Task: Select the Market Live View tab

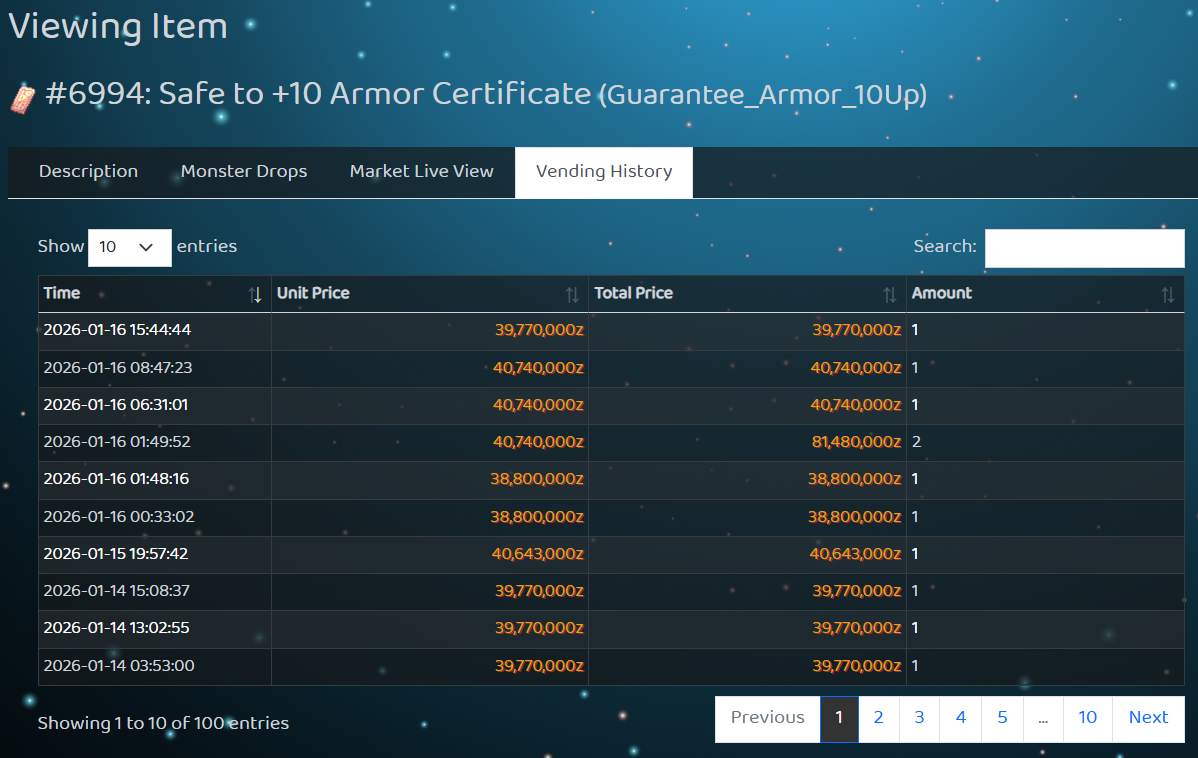Action: (x=421, y=172)
